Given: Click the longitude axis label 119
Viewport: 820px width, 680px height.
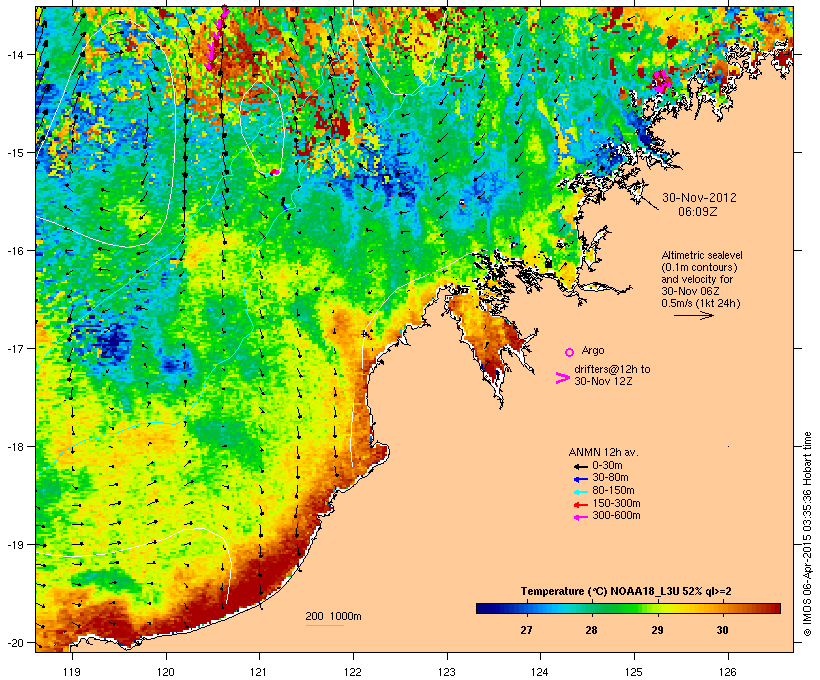Looking at the screenshot, I should pos(72,672).
